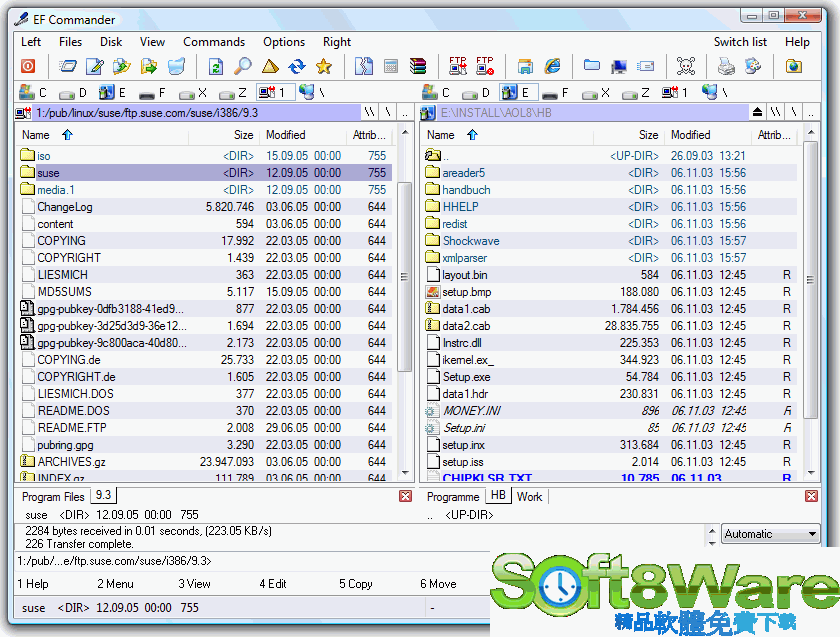Open the Left menu

31,42
